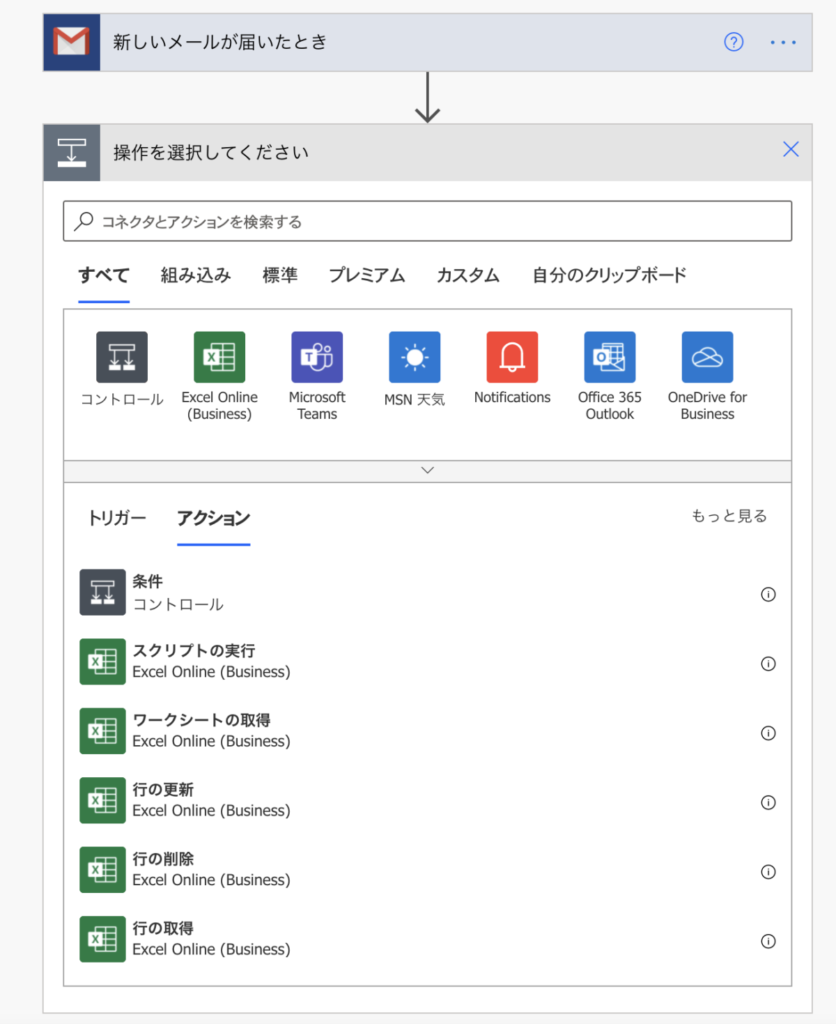Screen dimensions: 836x1024
Task: Choose the MSN 天気 connector
Action: [415, 370]
